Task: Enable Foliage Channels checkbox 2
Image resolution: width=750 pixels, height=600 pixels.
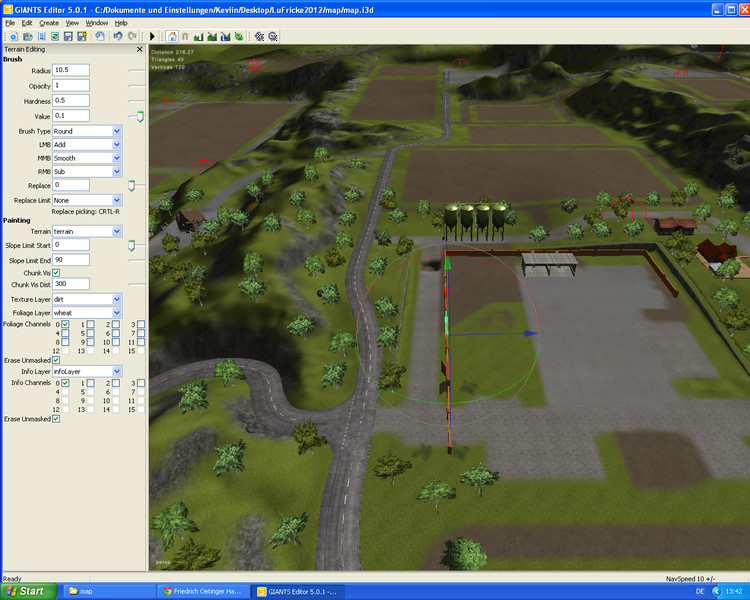Action: click(x=116, y=324)
